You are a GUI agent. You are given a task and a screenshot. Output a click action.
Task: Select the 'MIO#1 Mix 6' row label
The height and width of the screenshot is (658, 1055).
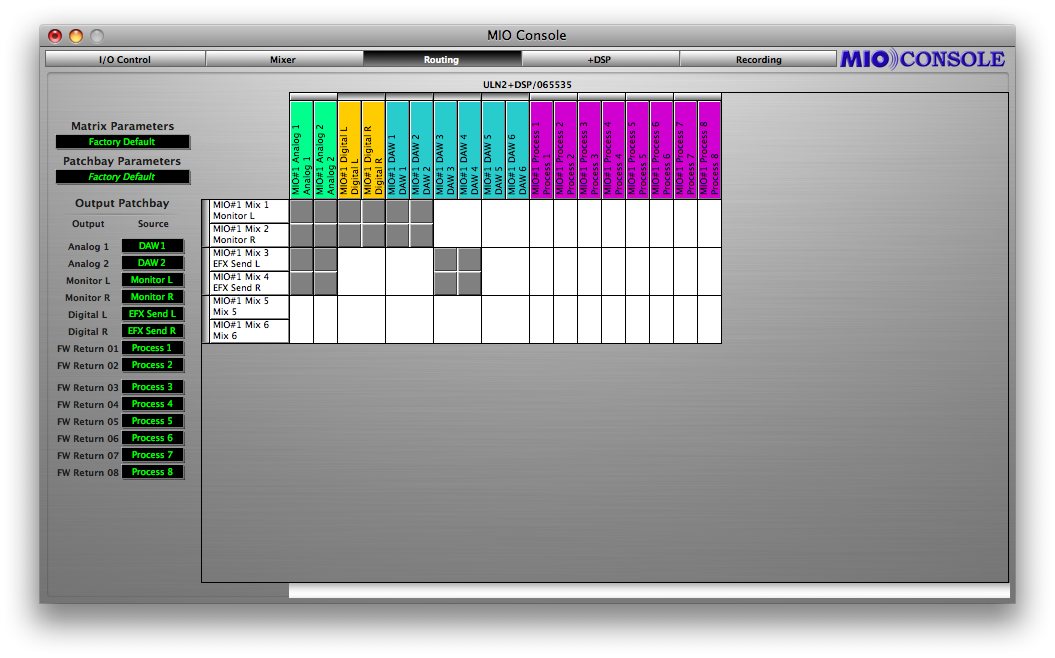point(249,331)
